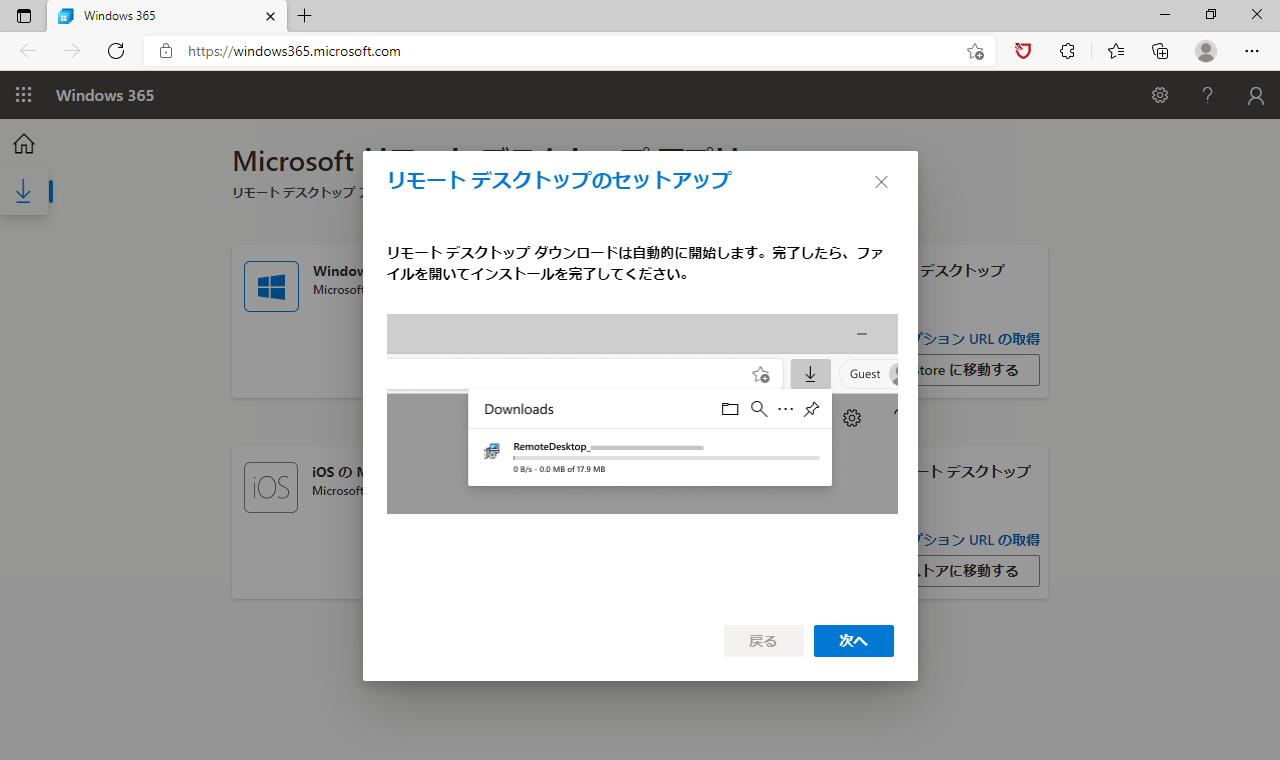Click the browser refresh button

pos(116,51)
